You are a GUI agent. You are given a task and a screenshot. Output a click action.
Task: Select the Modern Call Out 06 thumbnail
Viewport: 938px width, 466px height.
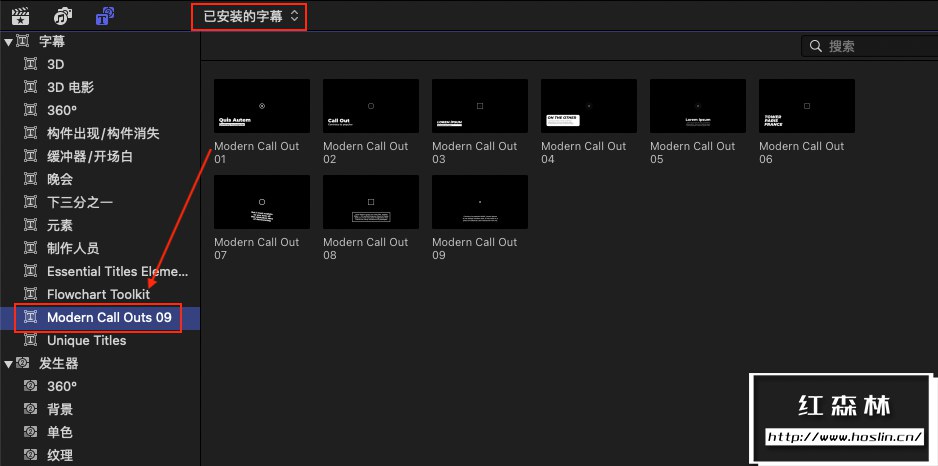807,106
